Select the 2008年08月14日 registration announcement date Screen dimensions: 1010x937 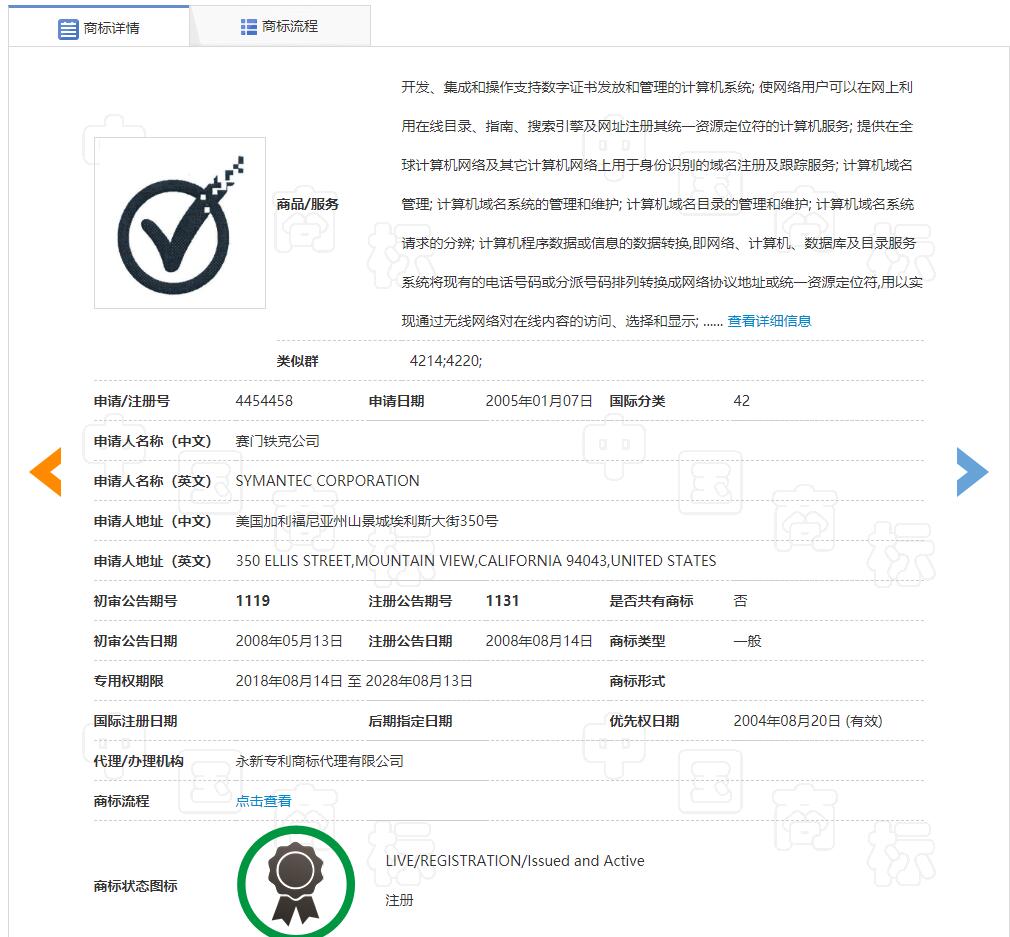click(x=538, y=641)
